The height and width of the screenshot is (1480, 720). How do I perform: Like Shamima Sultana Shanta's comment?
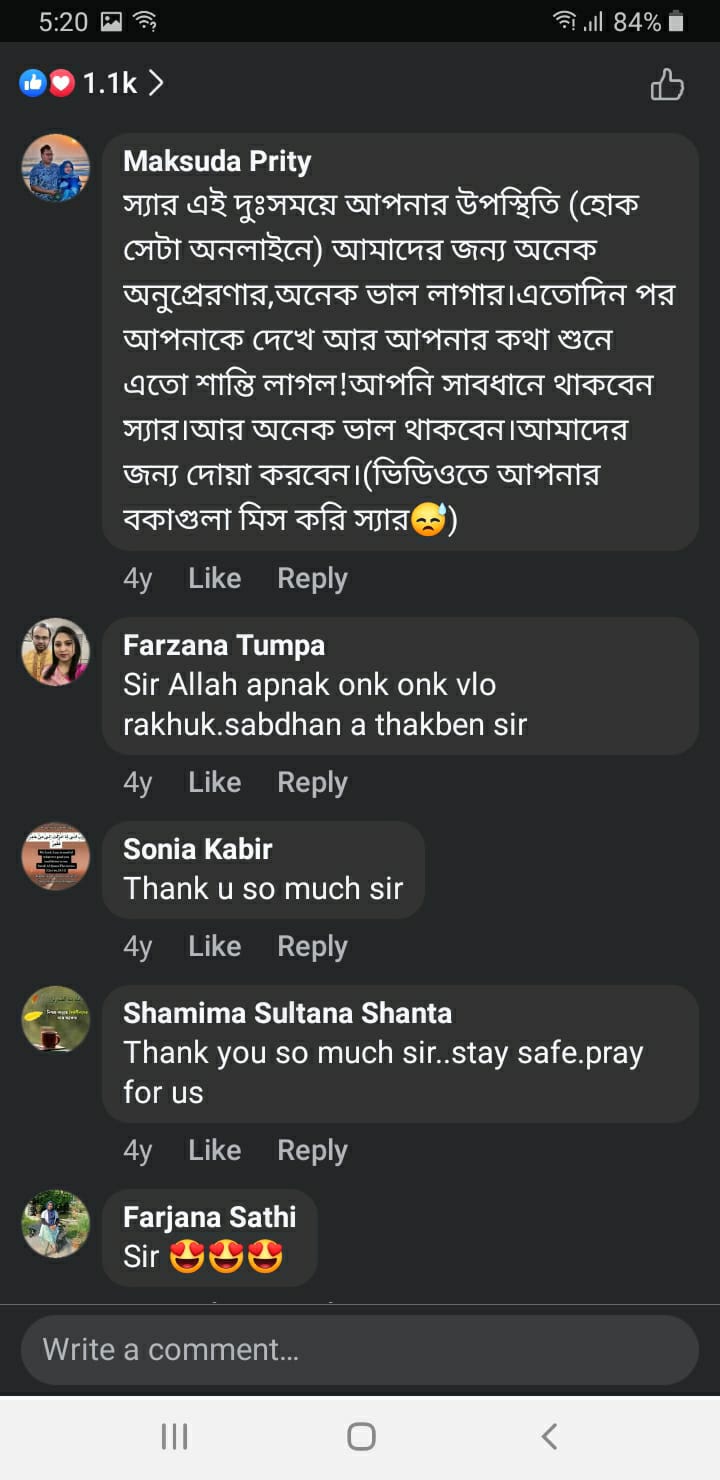coord(214,1150)
